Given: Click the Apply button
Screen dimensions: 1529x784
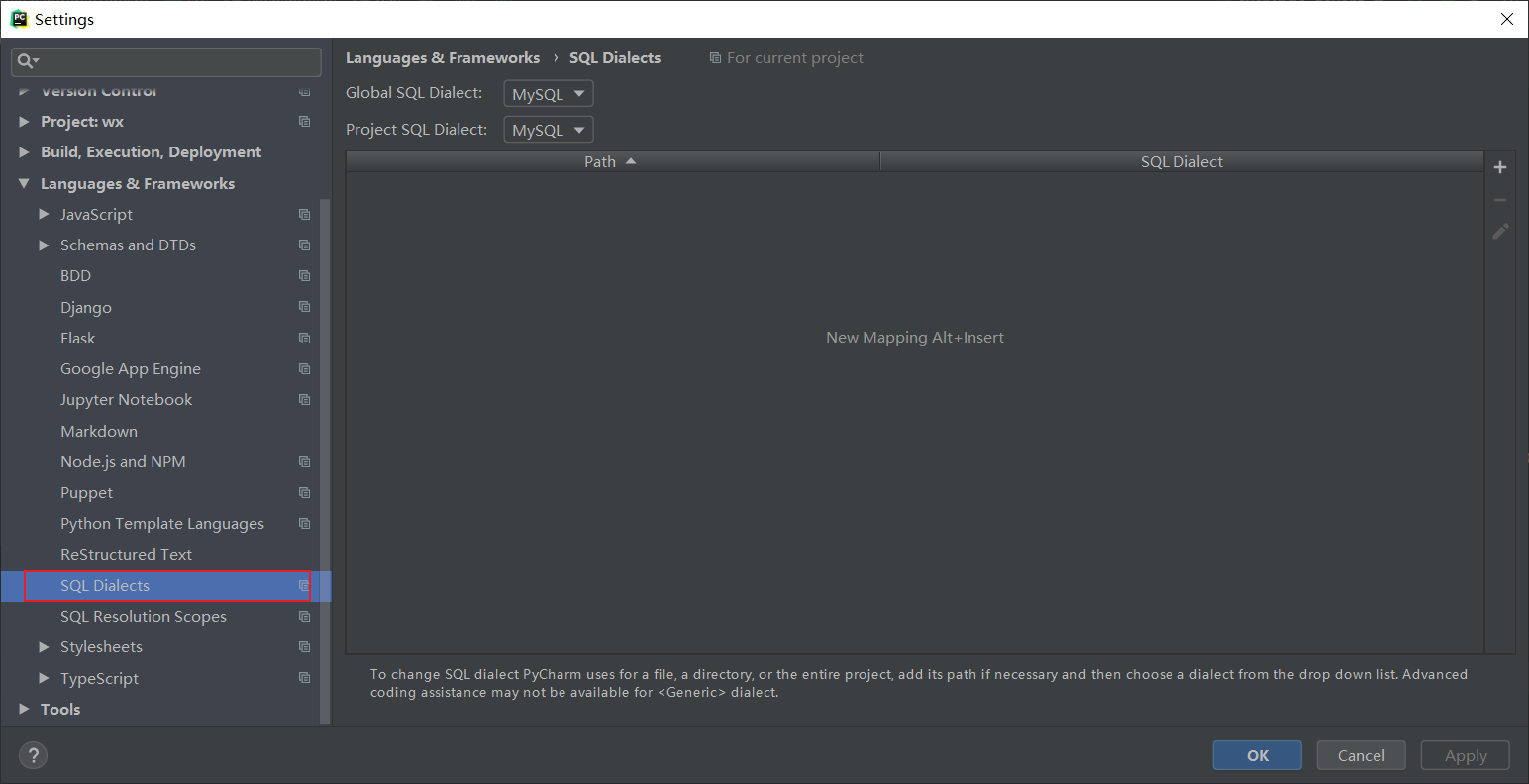Looking at the screenshot, I should click(x=1466, y=755).
